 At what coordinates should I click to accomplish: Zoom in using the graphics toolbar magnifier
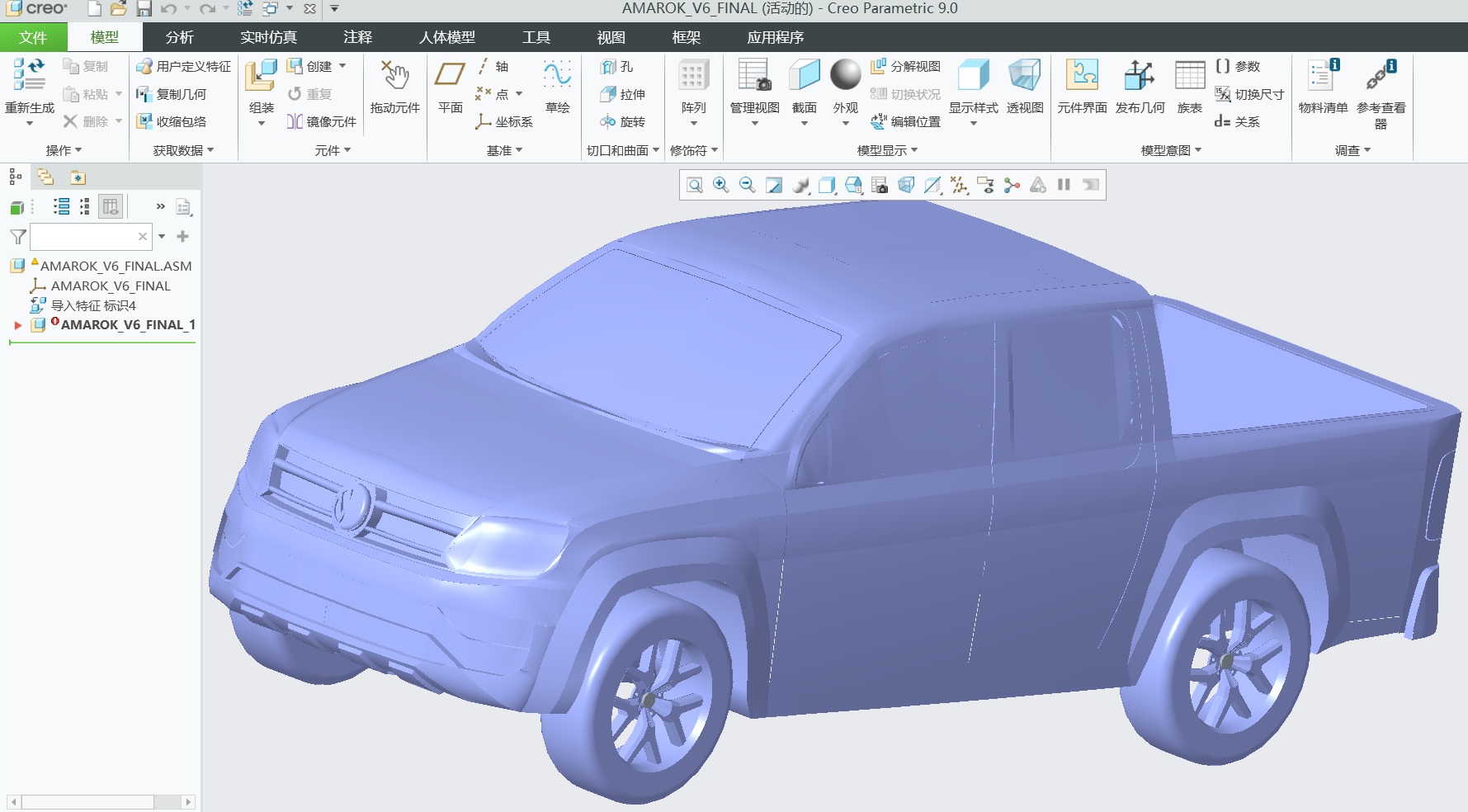click(721, 185)
